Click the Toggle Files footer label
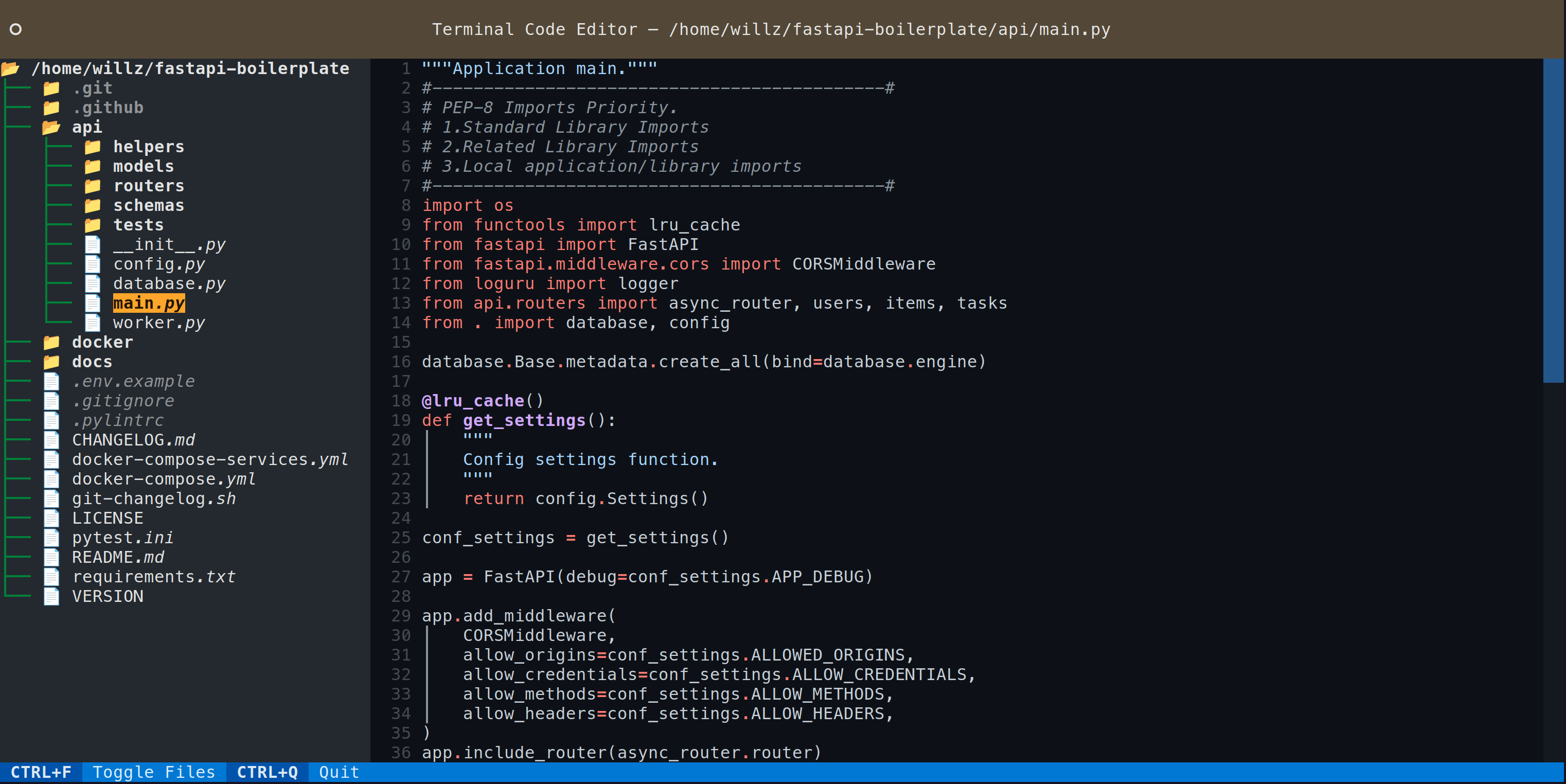The width and height of the screenshot is (1566, 784). (154, 772)
